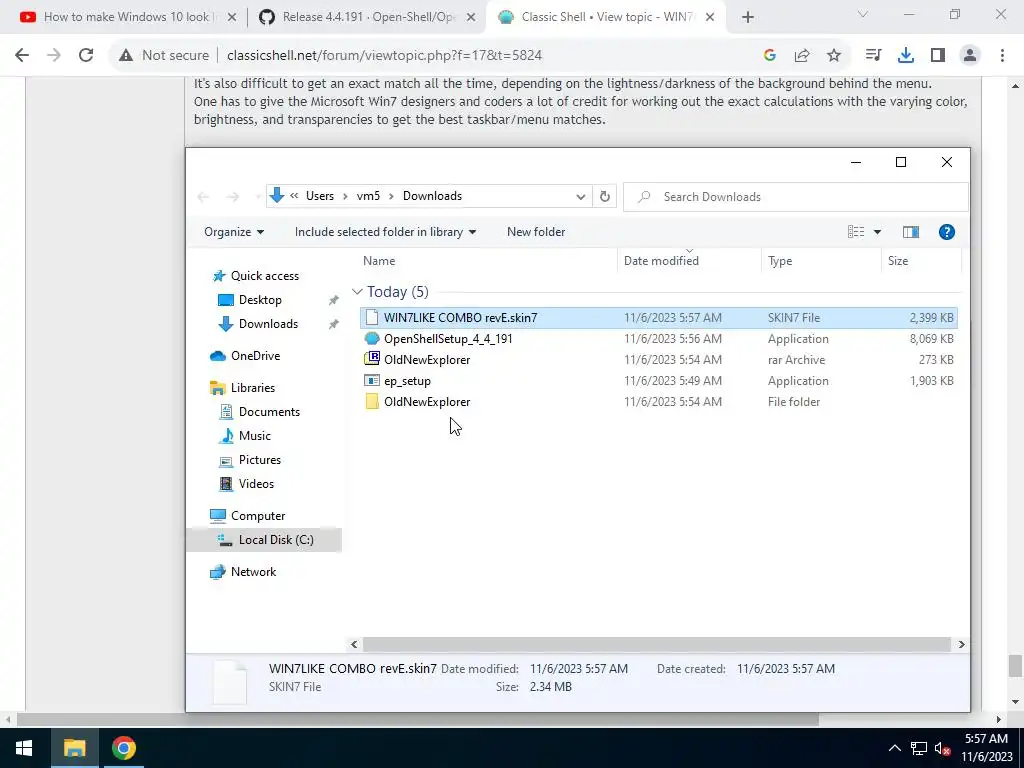
Task: Sort by Size column header
Action: point(898,261)
